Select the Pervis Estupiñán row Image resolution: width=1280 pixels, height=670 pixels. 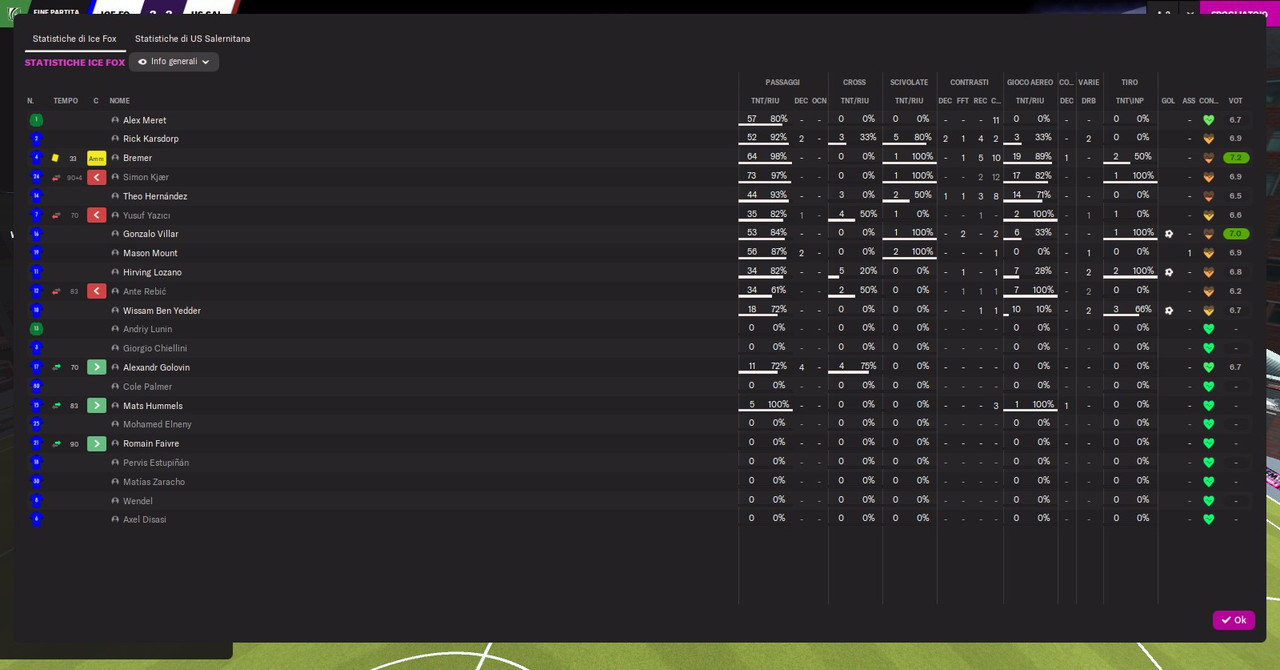point(640,462)
